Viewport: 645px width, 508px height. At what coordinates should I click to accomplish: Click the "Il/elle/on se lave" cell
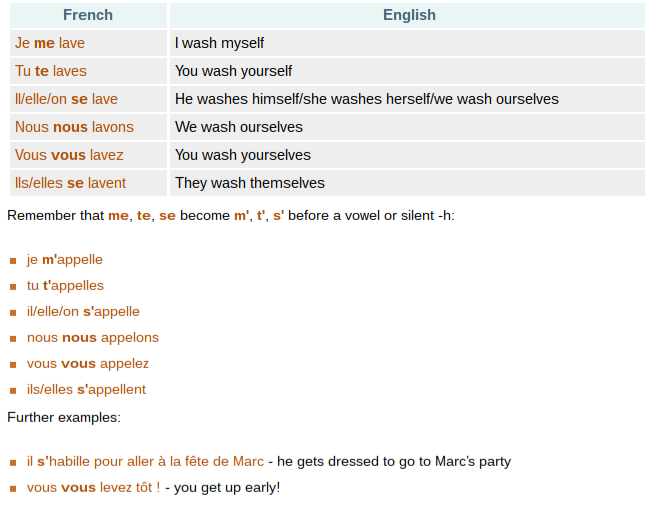66,99
